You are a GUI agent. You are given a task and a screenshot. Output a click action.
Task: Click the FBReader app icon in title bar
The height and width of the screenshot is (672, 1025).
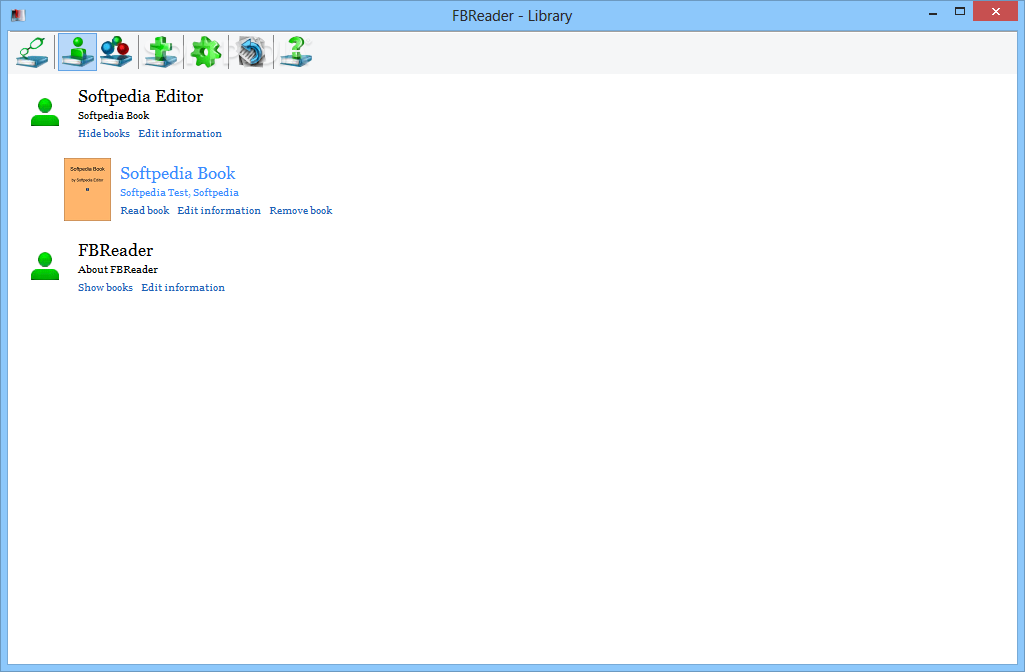pyautogui.click(x=18, y=14)
